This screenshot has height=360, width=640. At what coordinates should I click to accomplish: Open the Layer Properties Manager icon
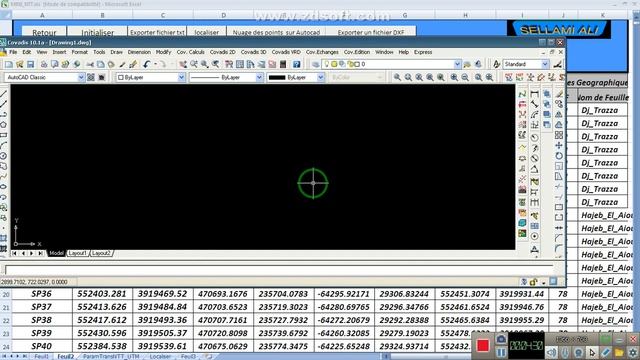(316, 64)
